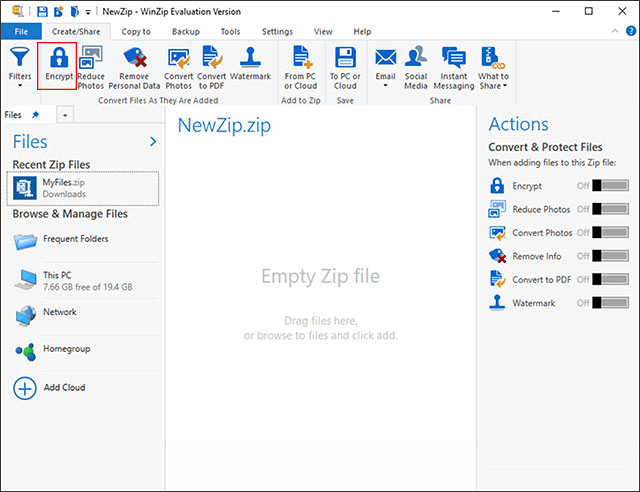Enable the Convert to PDF switch

609,279
